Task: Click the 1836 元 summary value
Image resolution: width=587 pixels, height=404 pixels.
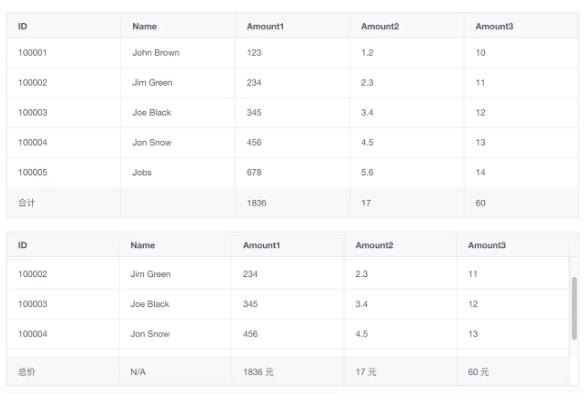Action: pos(258,372)
